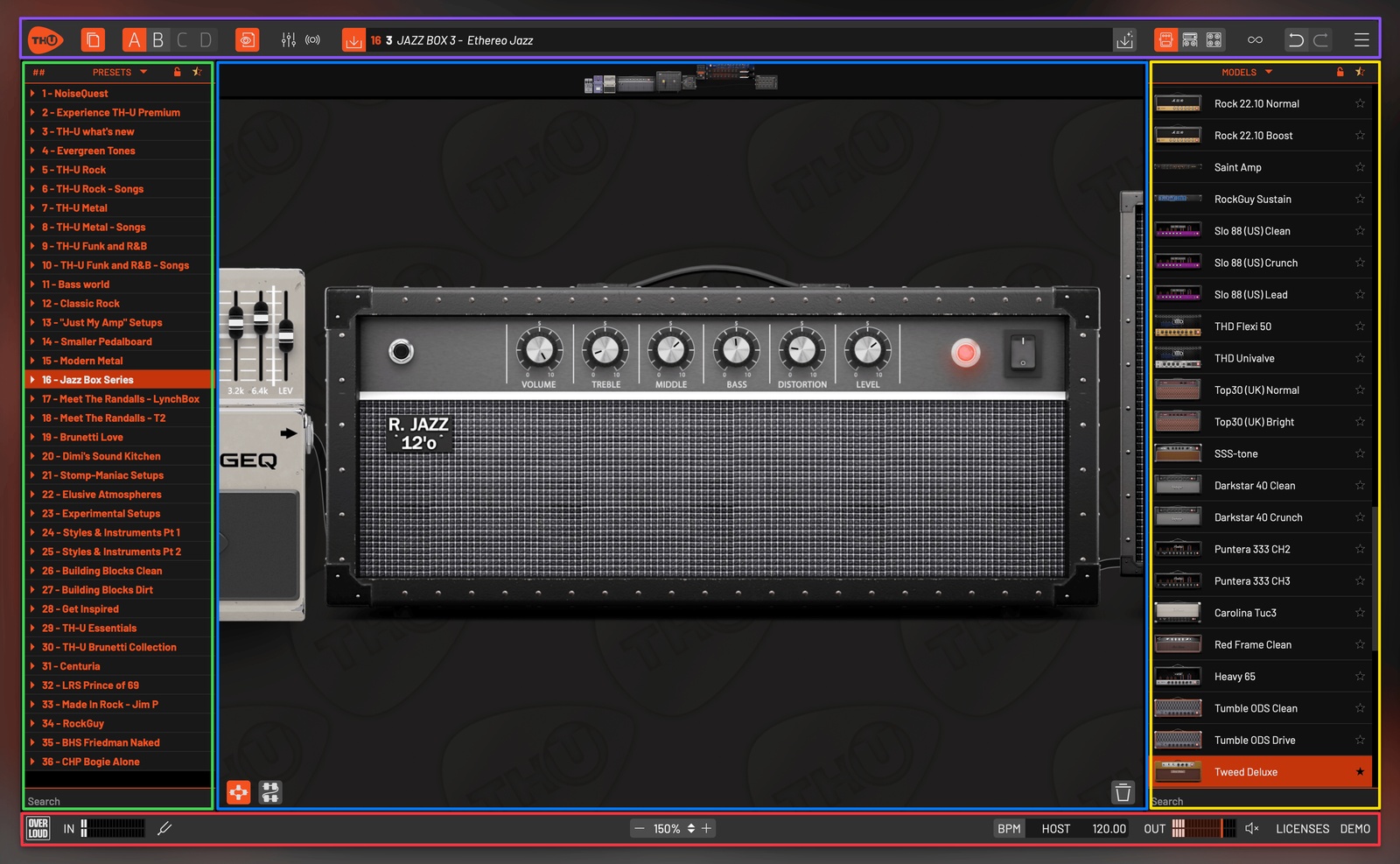Toggle the Presets favorites star filter
Screen dimensions: 1400x864
[x=197, y=72]
